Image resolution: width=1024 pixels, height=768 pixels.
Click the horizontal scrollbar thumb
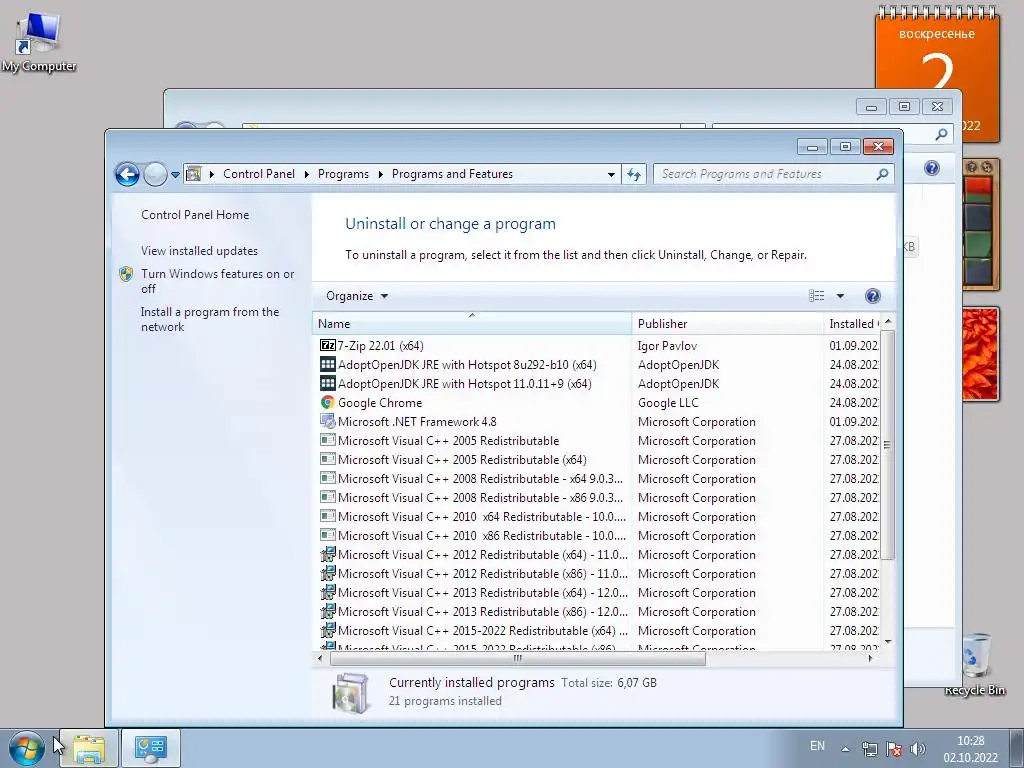[x=518, y=658]
